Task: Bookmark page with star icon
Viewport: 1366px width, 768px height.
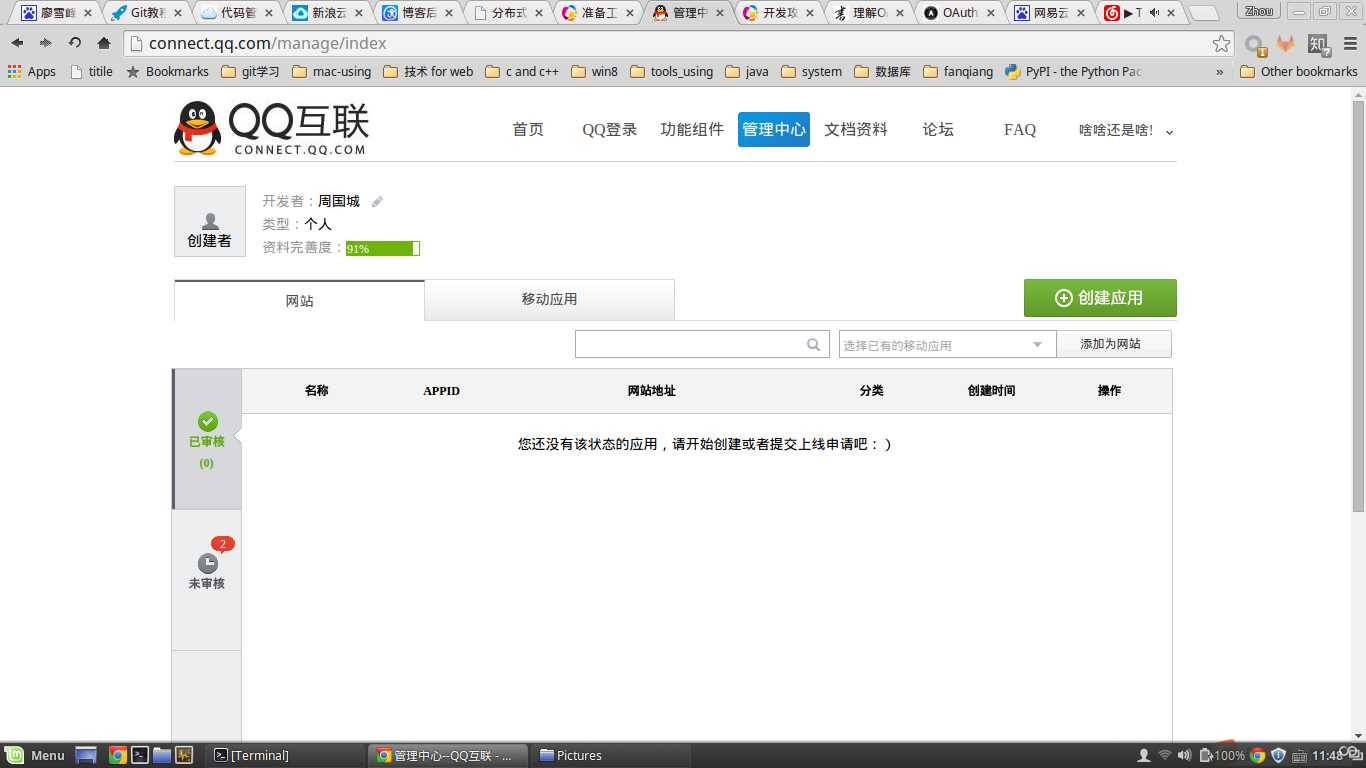Action: coord(1221,43)
